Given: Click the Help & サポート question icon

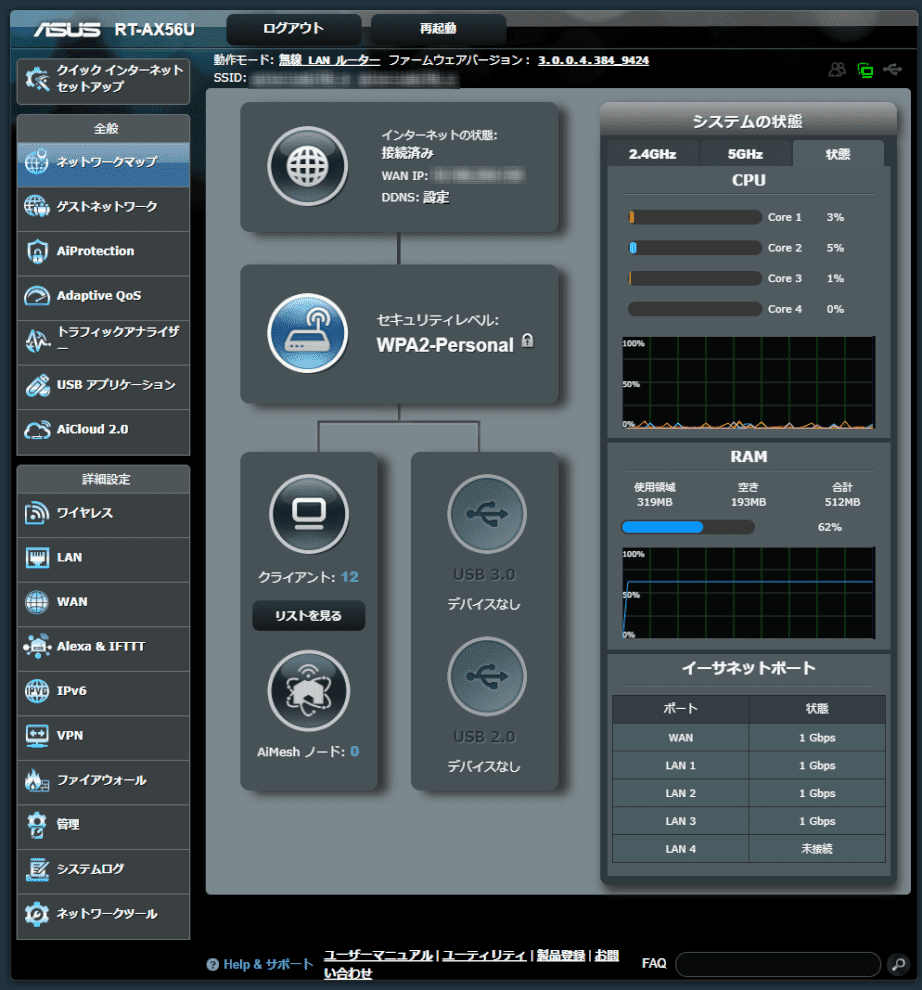Looking at the screenshot, I should (x=213, y=965).
